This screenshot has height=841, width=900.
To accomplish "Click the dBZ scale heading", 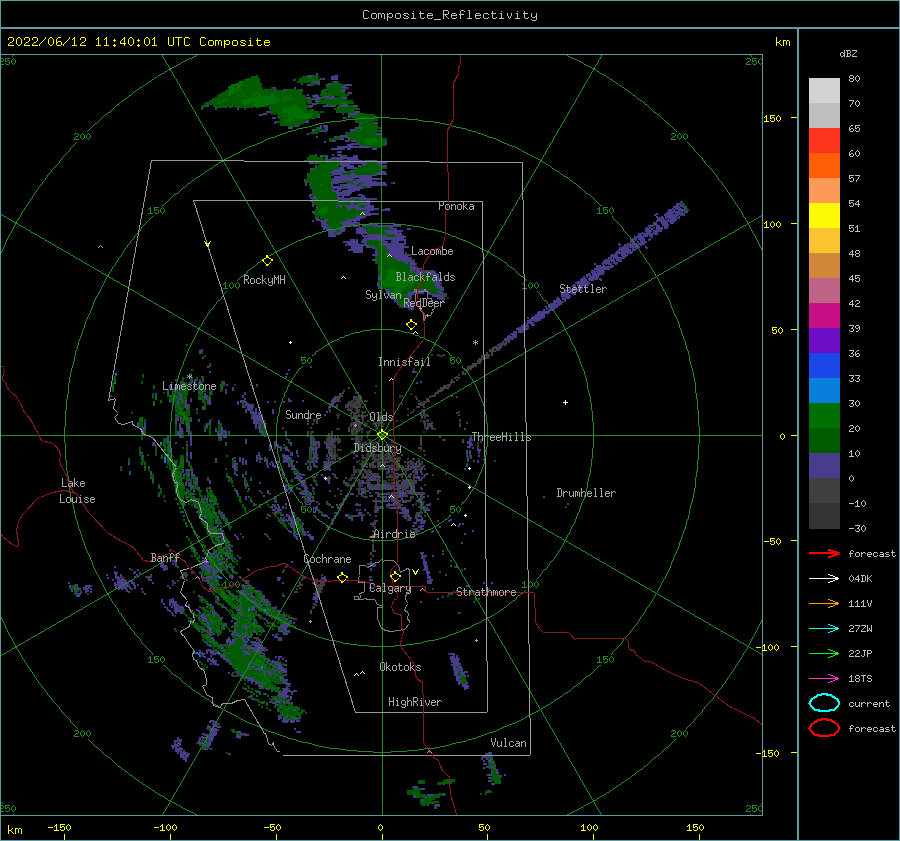I will click(x=848, y=53).
